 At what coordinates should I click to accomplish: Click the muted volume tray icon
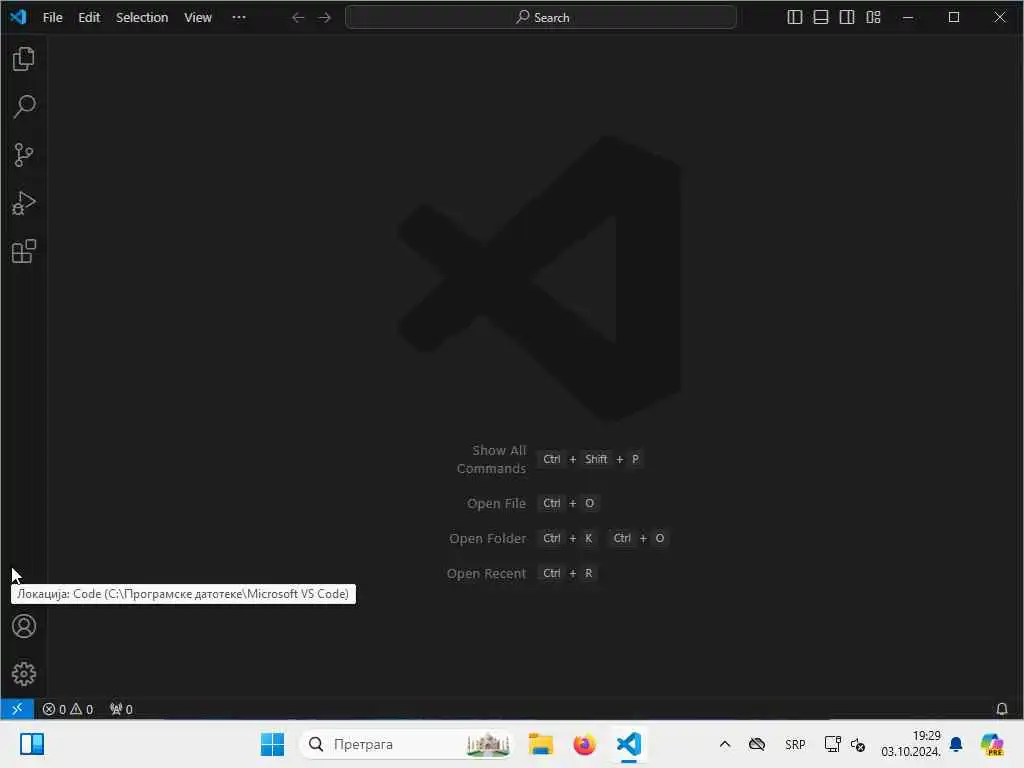pyautogui.click(x=857, y=744)
